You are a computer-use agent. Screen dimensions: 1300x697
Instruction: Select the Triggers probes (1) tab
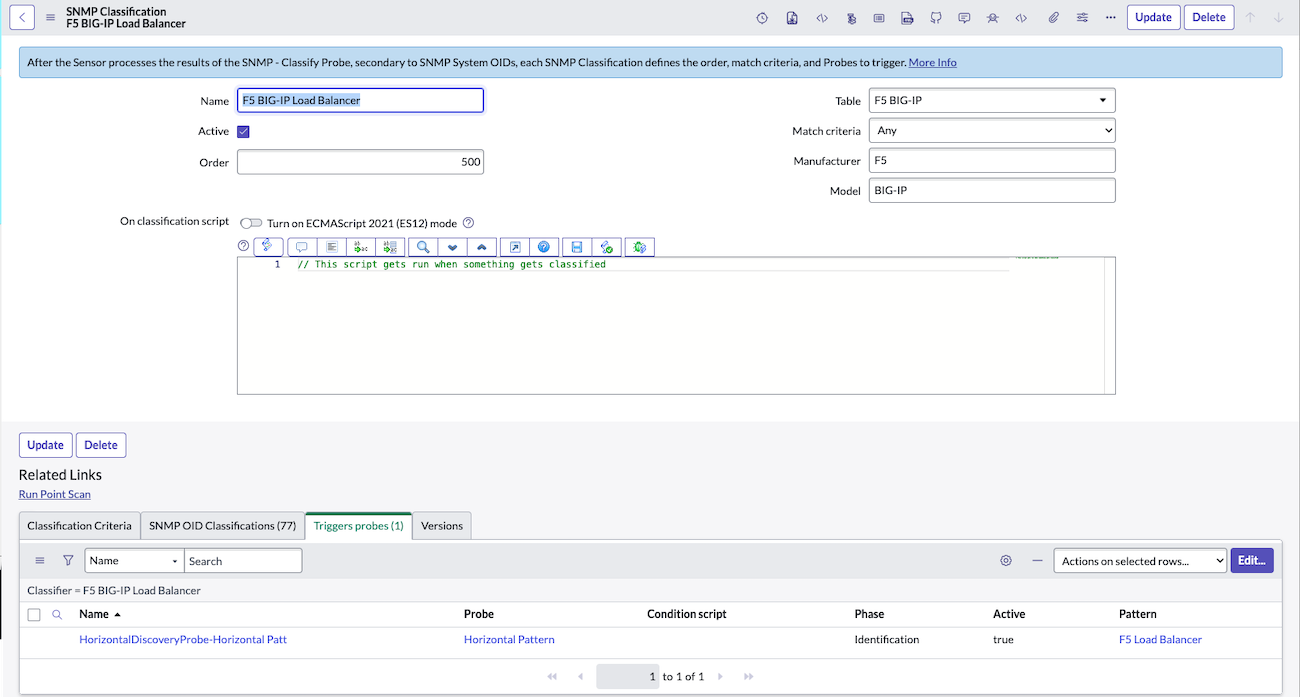(x=359, y=525)
